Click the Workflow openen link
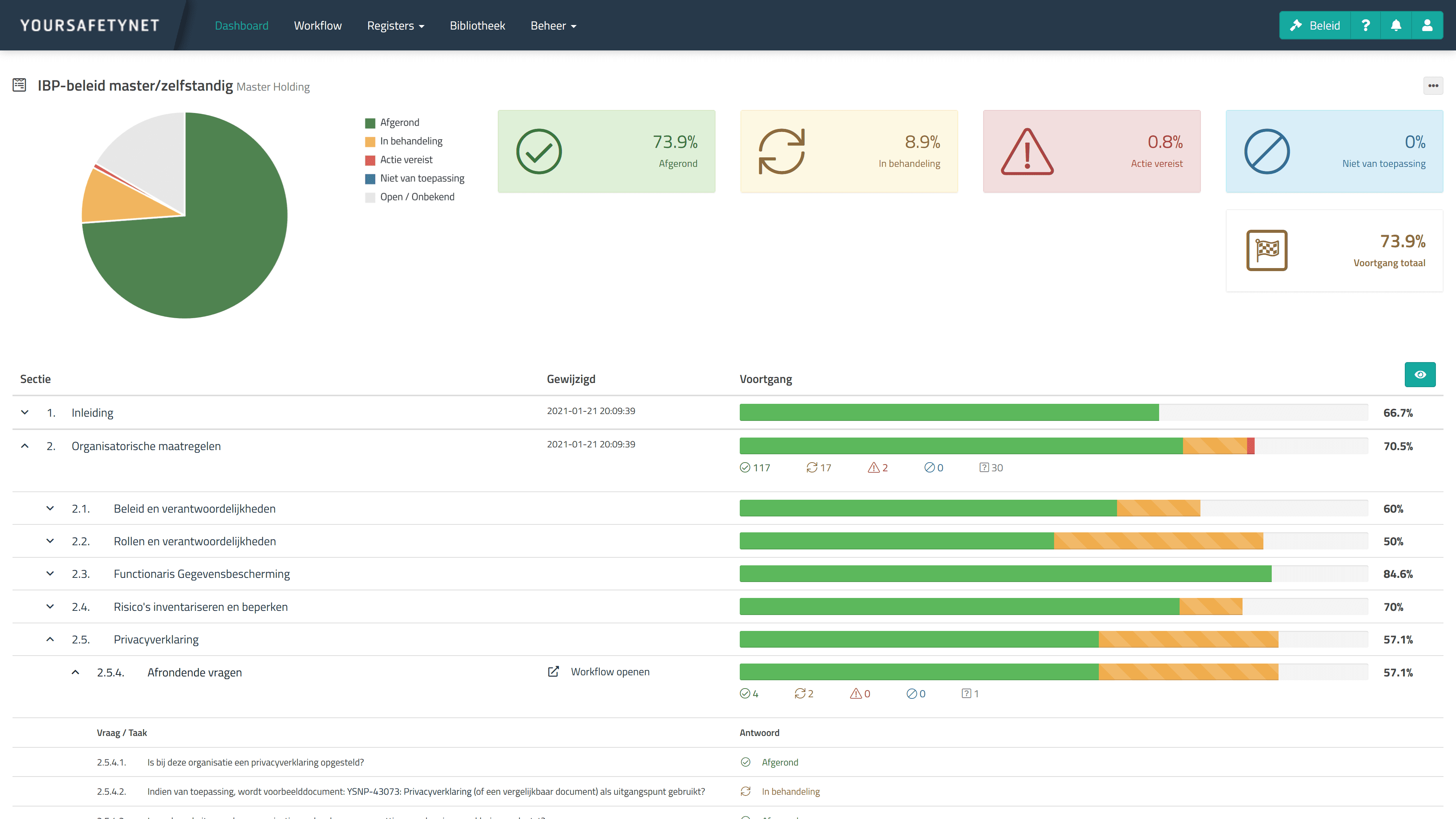1456x819 pixels. coord(609,672)
